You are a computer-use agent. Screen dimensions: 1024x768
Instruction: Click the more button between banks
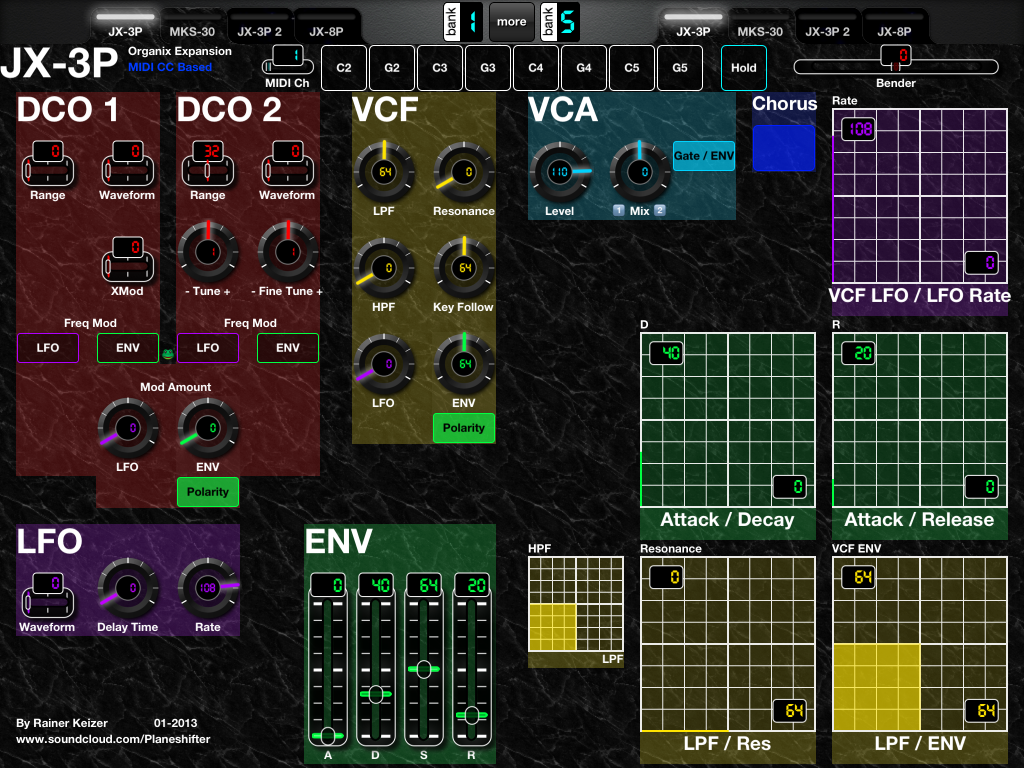(x=511, y=22)
